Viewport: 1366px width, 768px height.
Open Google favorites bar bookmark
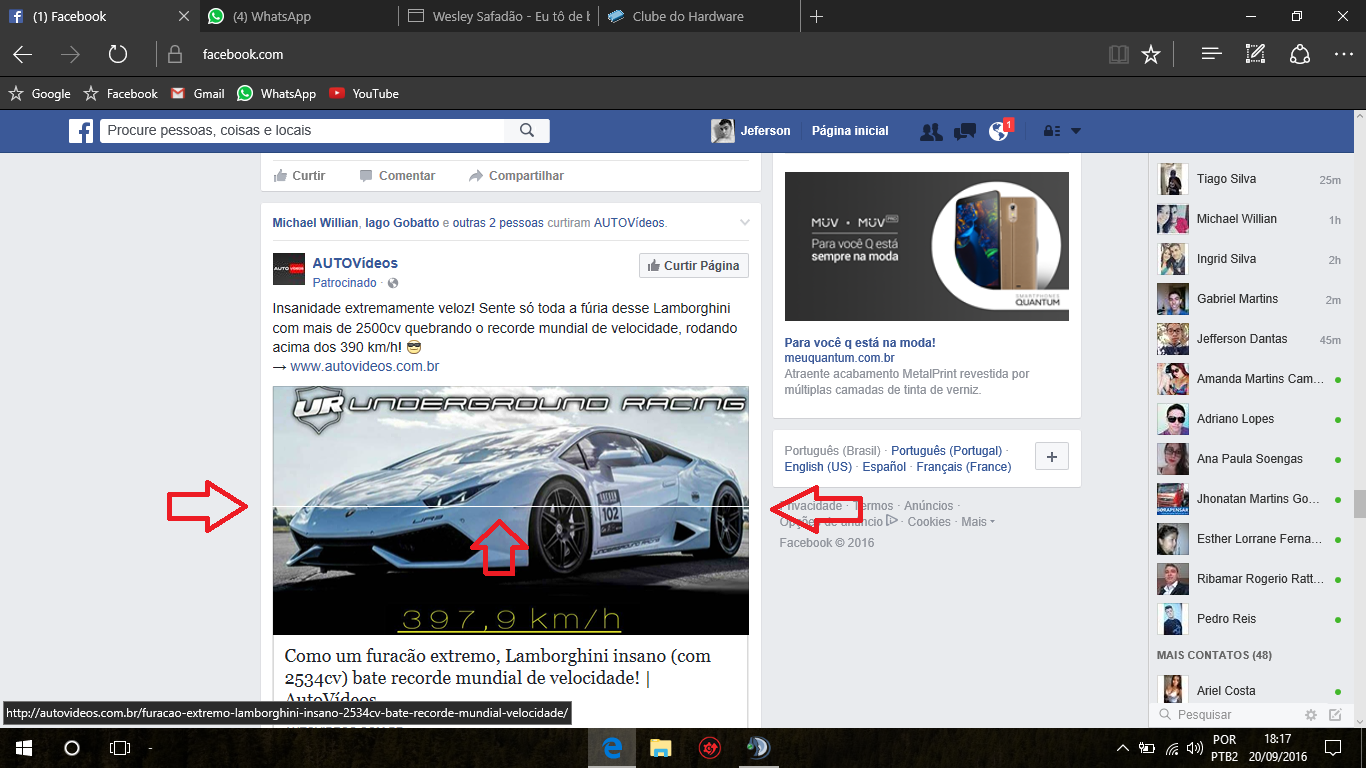[x=40, y=94]
